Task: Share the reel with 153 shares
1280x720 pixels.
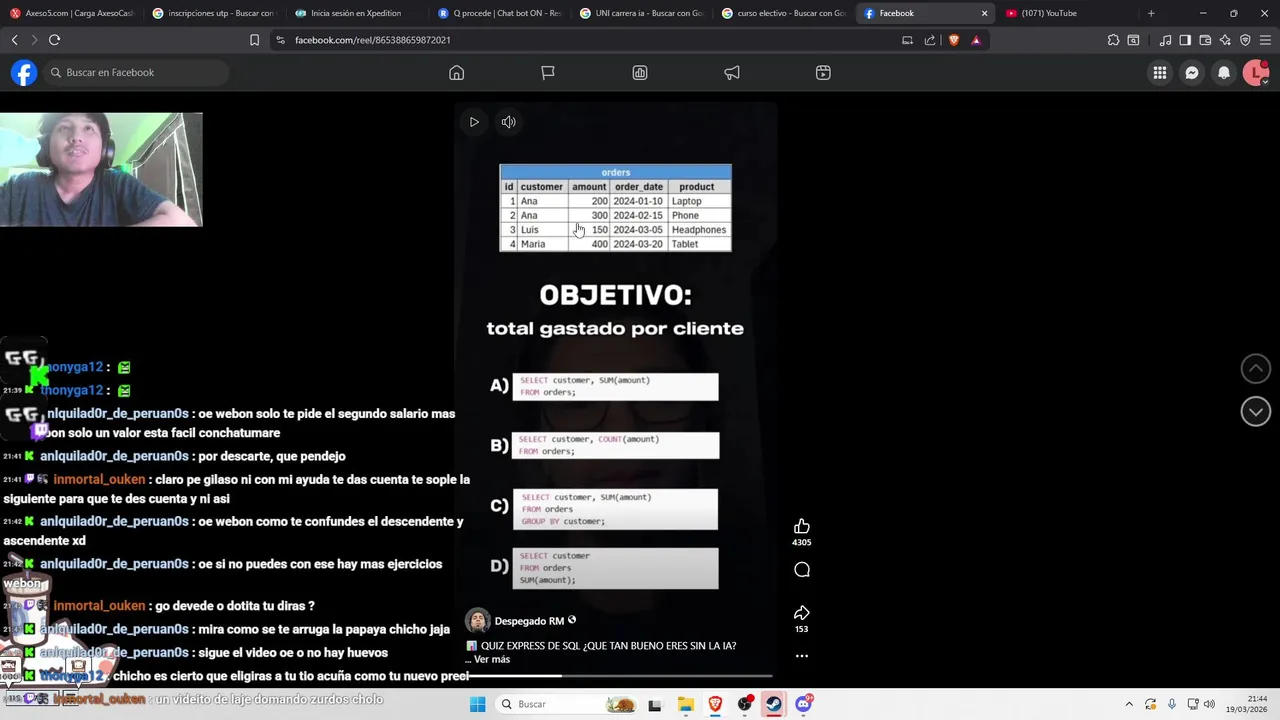Action: 801,613
